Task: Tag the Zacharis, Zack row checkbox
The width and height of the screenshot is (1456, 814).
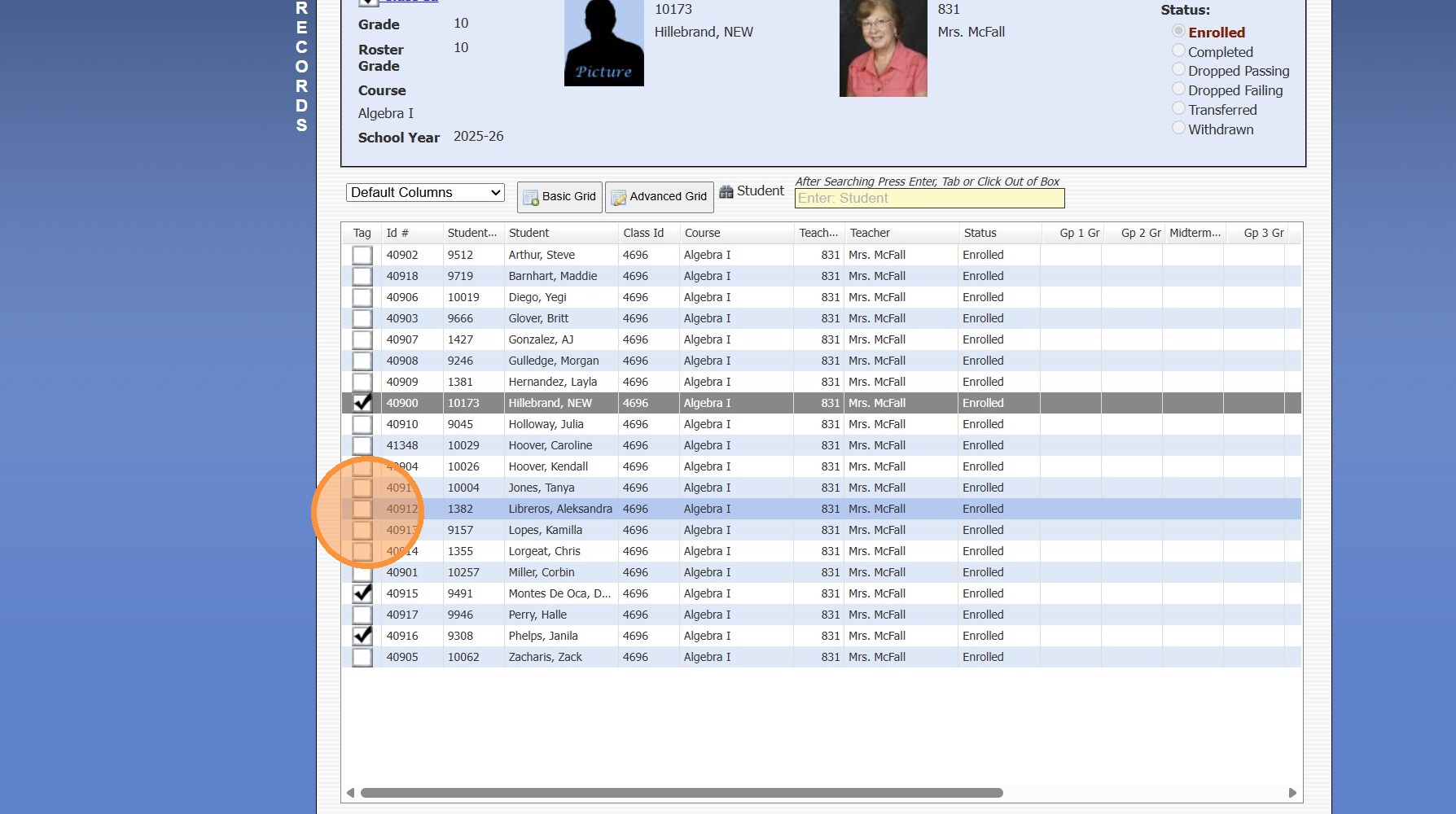Action: pos(362,658)
